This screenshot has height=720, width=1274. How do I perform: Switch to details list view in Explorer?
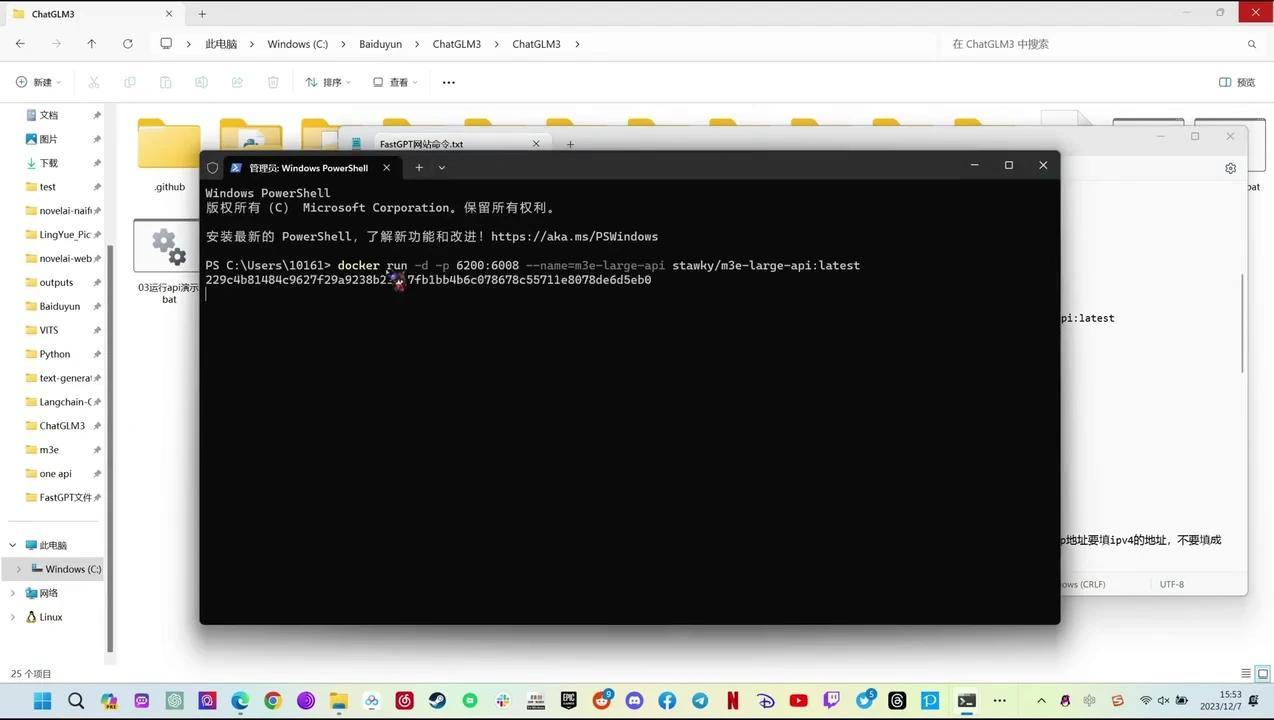click(1246, 674)
